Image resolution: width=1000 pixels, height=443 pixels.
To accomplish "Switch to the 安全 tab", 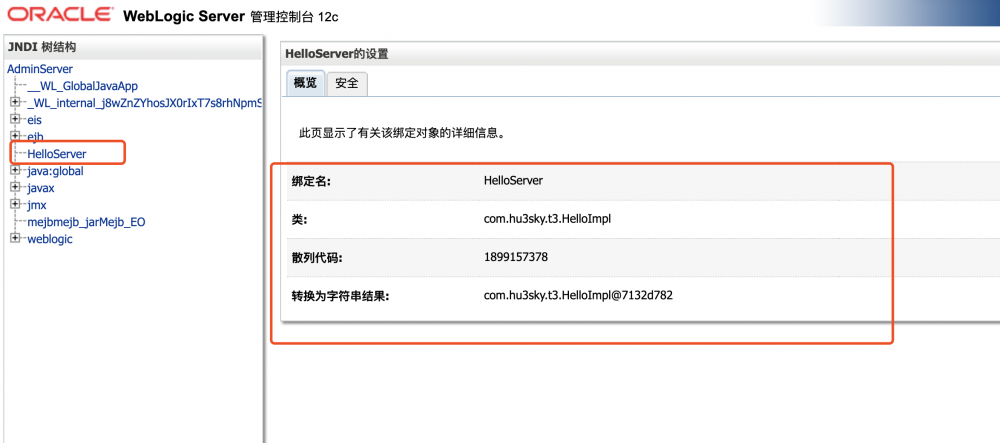I will click(346, 83).
